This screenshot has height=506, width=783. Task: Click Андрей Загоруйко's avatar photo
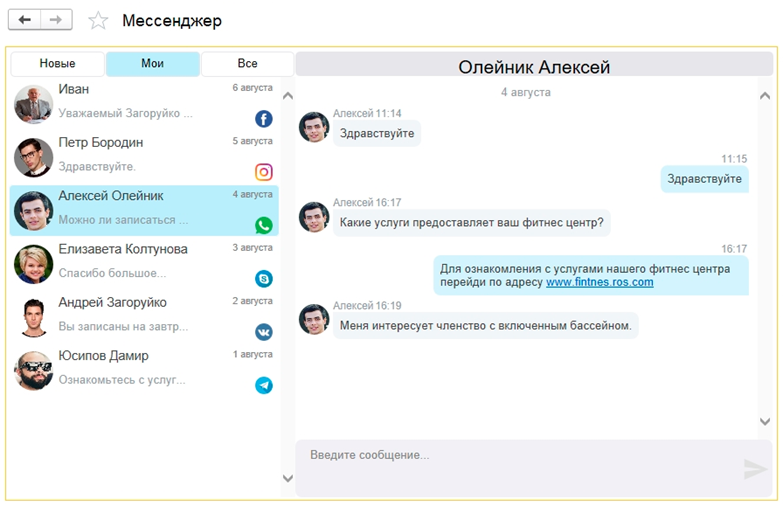click(x=33, y=317)
